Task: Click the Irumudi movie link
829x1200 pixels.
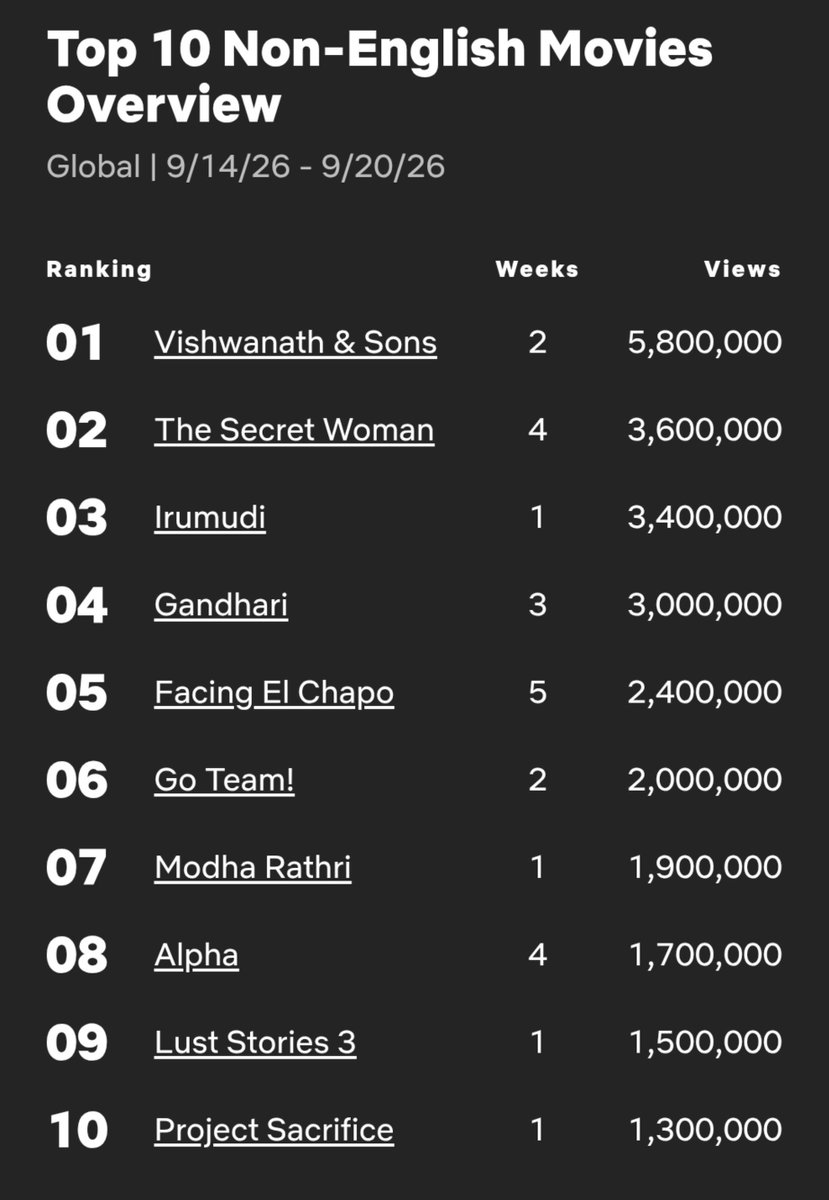Action: (x=210, y=517)
